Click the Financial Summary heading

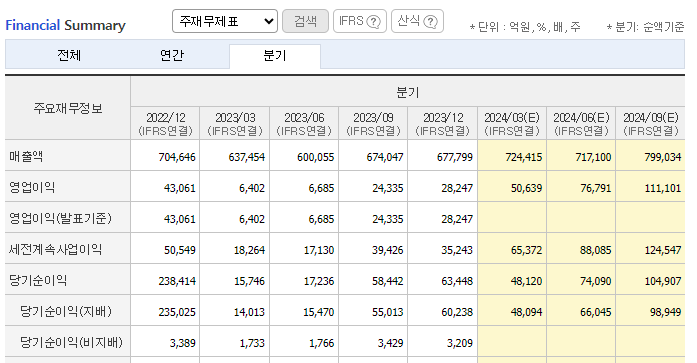coord(65,25)
